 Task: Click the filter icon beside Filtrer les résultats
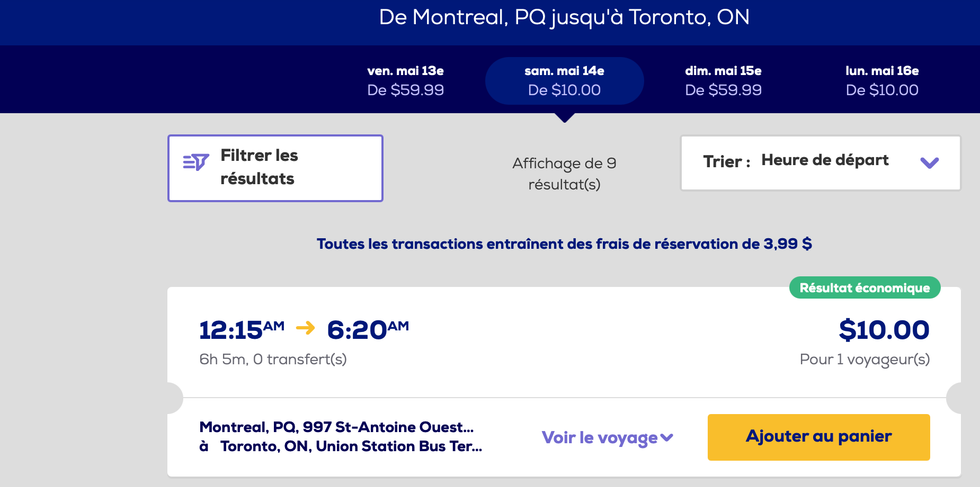[x=196, y=162]
